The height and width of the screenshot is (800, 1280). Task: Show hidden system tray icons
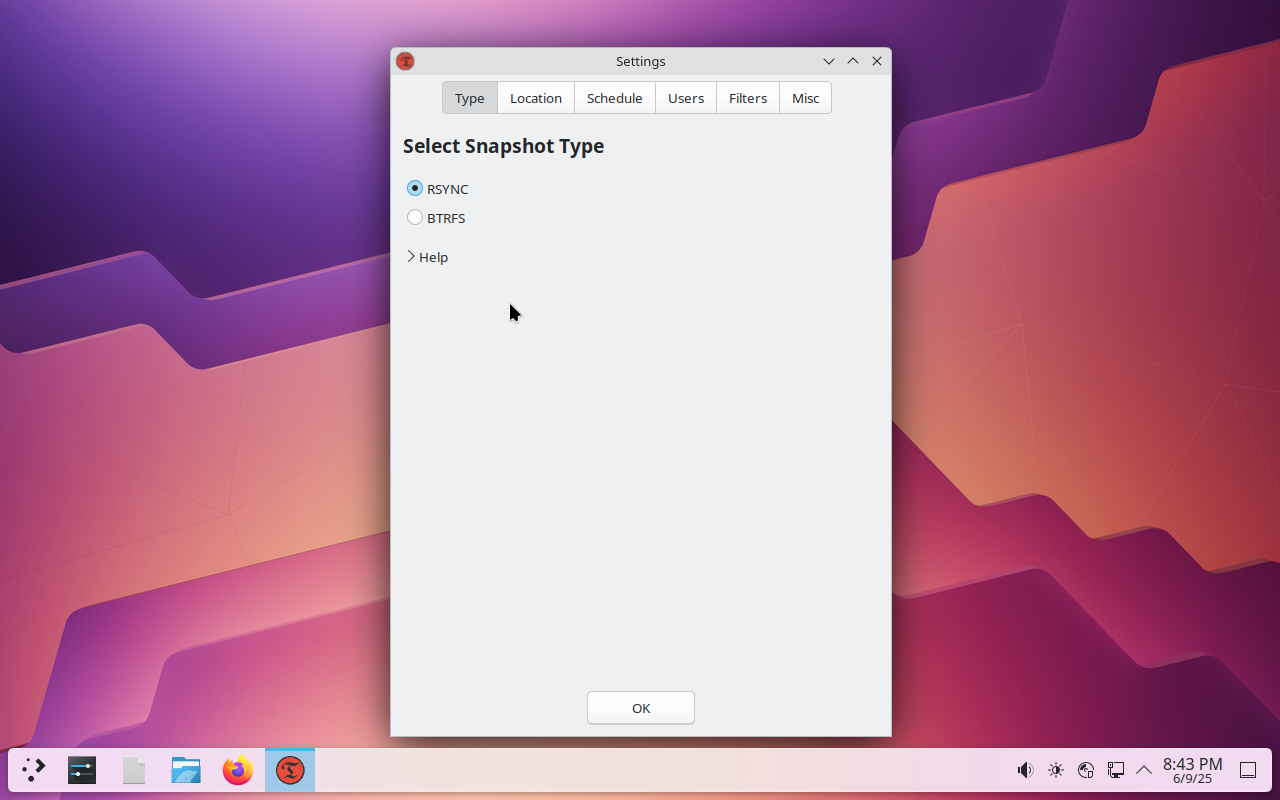click(x=1144, y=770)
